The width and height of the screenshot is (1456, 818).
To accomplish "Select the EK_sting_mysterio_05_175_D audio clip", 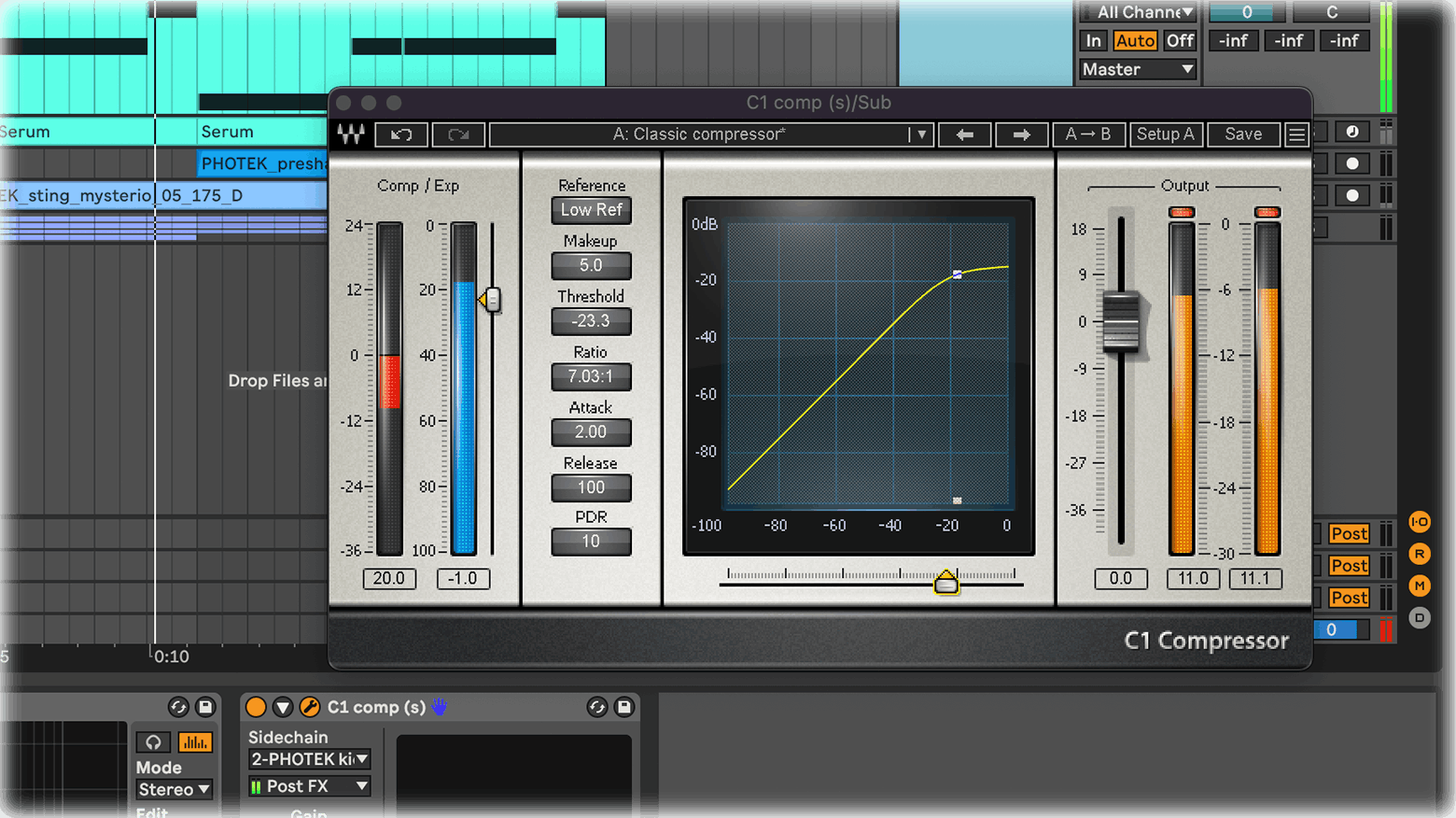I will pyautogui.click(x=163, y=195).
